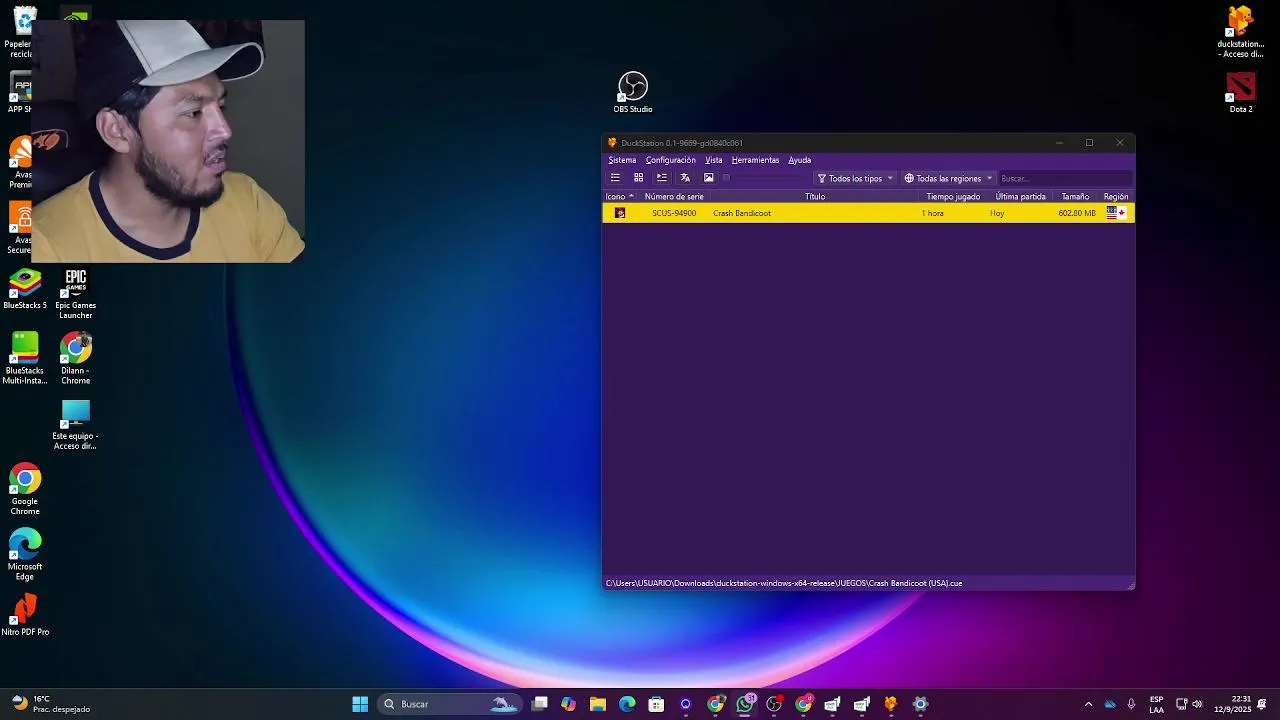Click the 'Hoy' last played cell
Viewport: 1280px width, 720px height.
(x=997, y=213)
